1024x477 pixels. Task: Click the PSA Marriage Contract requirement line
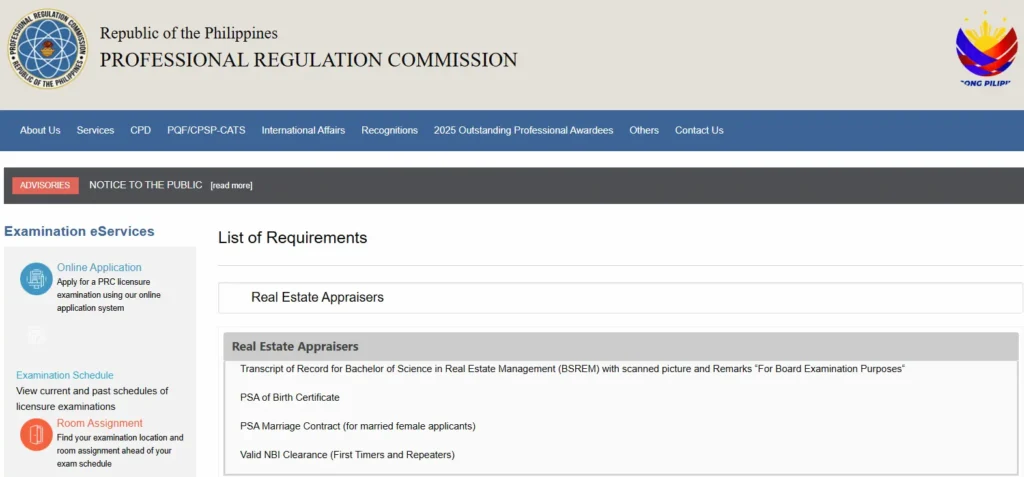point(358,426)
